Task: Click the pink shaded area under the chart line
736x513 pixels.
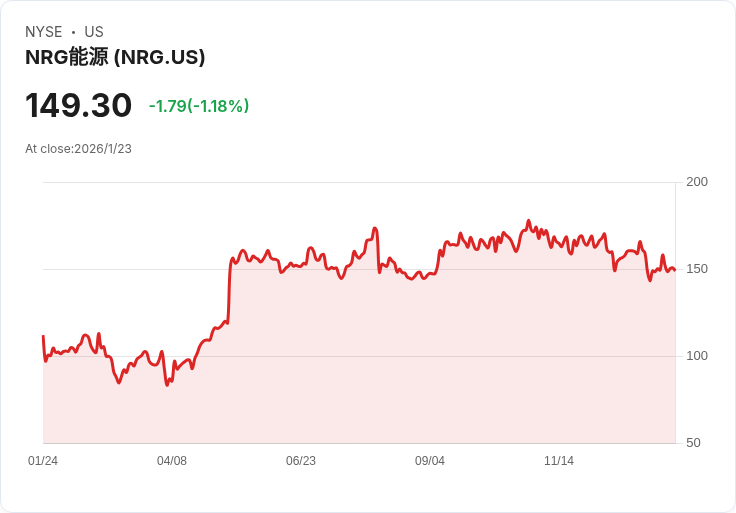Action: click(359, 366)
